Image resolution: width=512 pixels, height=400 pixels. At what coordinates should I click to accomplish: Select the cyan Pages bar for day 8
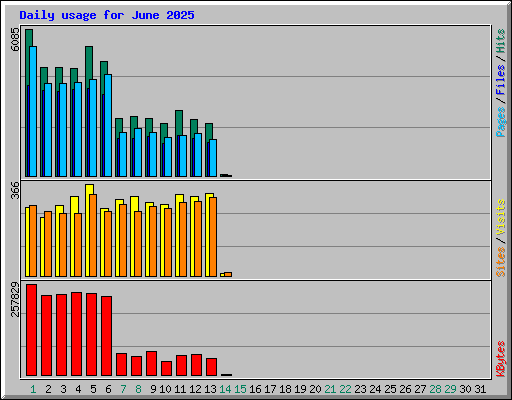click(x=138, y=152)
